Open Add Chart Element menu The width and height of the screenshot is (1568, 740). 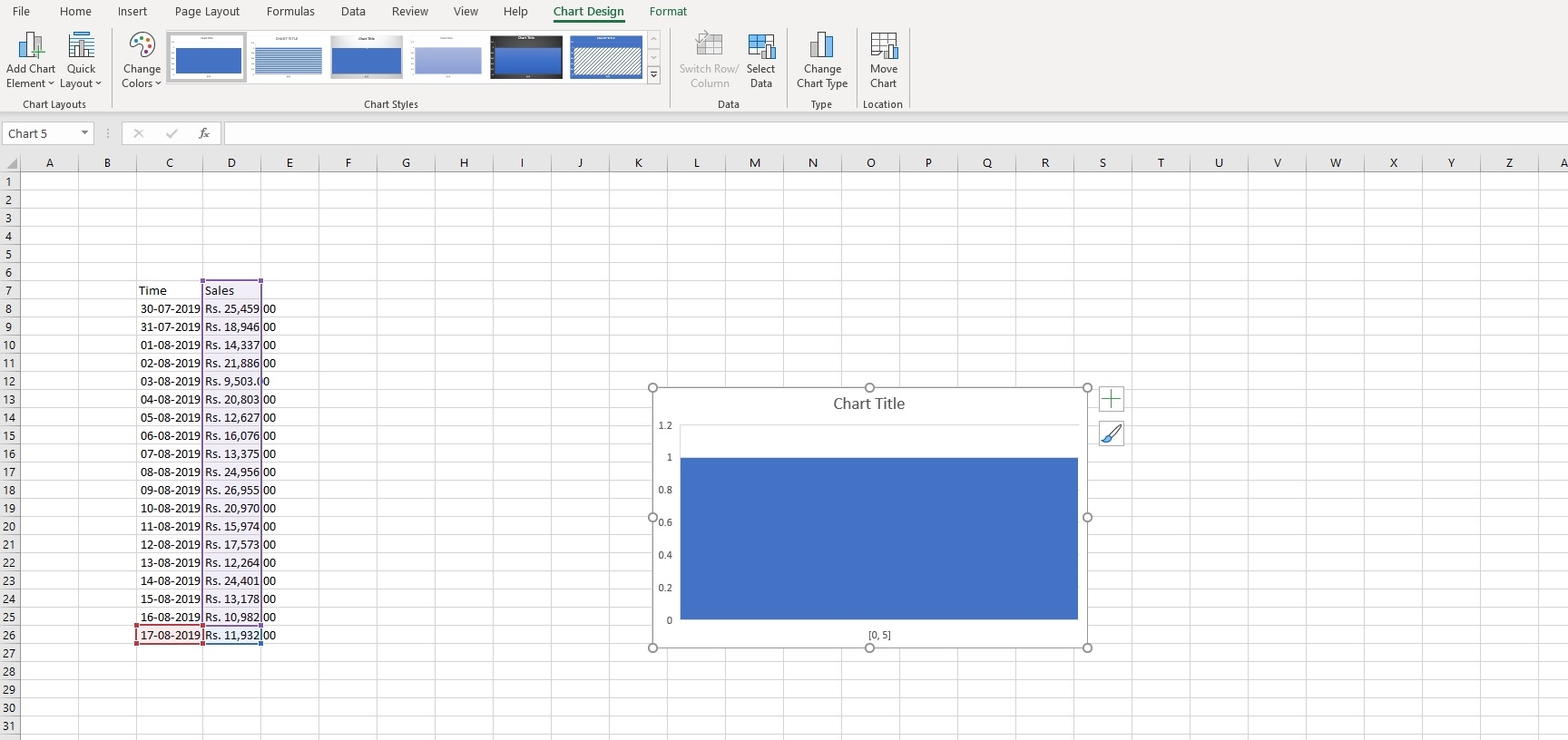(31, 61)
